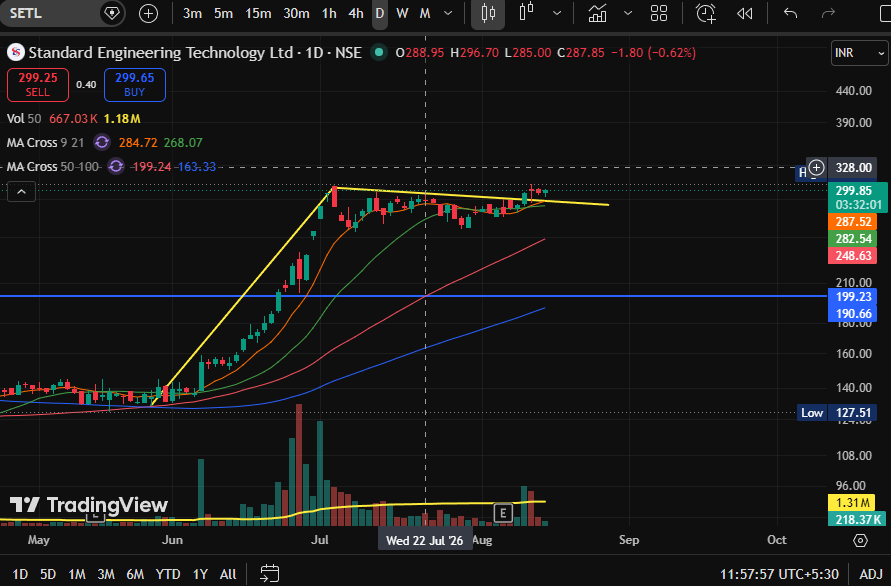Select the 6M date range
Screen dimensions: 891x586
(x=135, y=574)
